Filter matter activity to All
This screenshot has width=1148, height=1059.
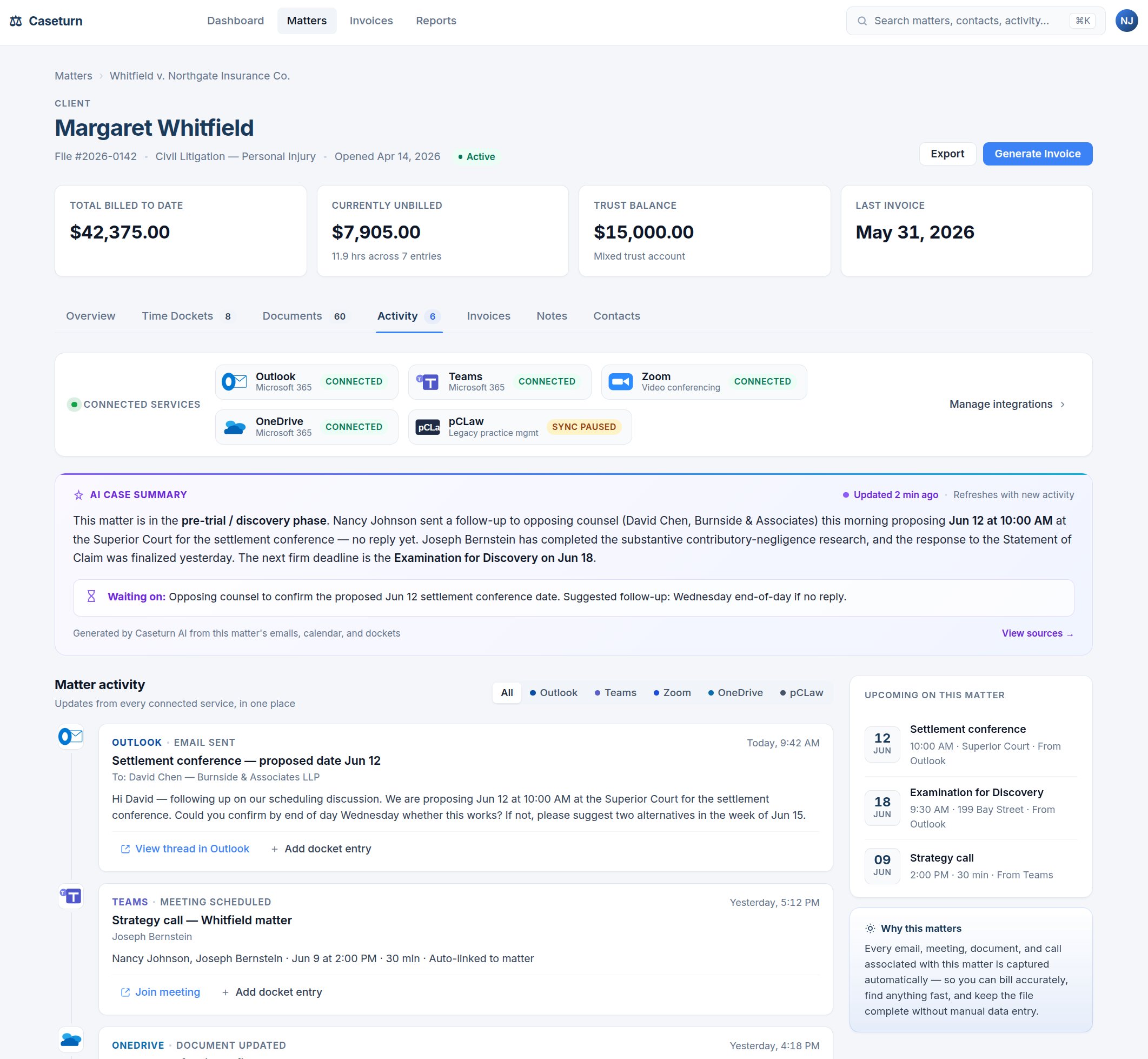[x=507, y=693]
